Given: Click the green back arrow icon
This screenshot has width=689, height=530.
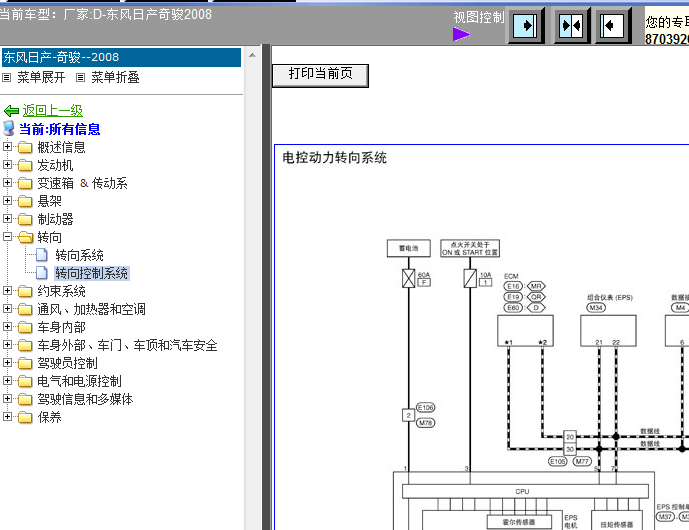Looking at the screenshot, I should pyautogui.click(x=11, y=111).
